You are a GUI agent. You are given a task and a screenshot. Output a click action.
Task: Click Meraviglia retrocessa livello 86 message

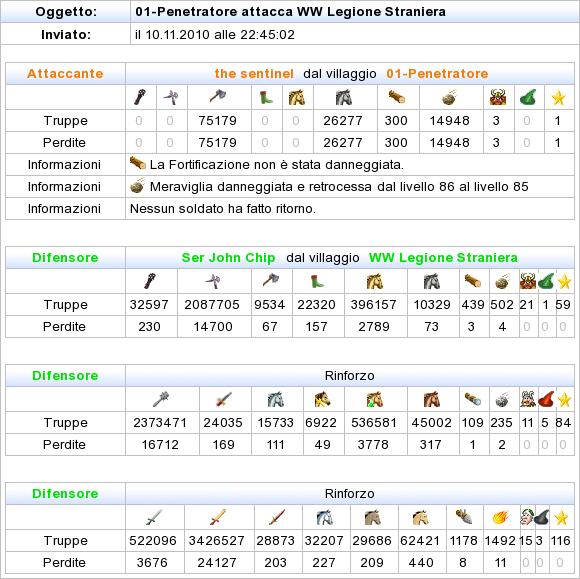point(339,187)
